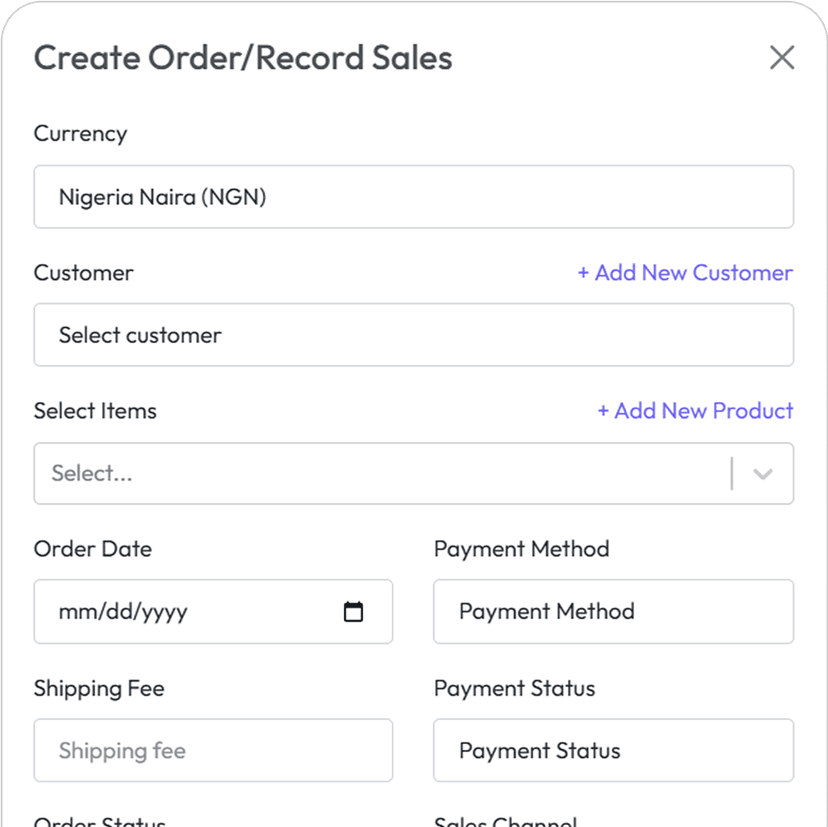Close the Create Order dialog
Screen dimensions: 828x827
point(782,58)
